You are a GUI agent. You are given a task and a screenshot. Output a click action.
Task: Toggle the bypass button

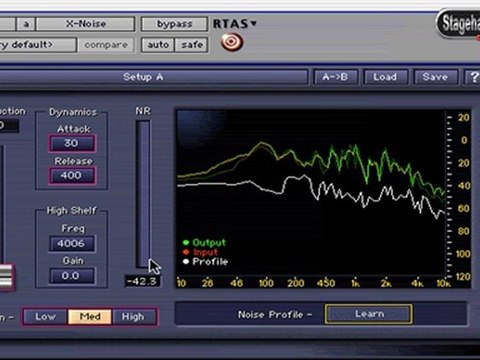point(174,24)
